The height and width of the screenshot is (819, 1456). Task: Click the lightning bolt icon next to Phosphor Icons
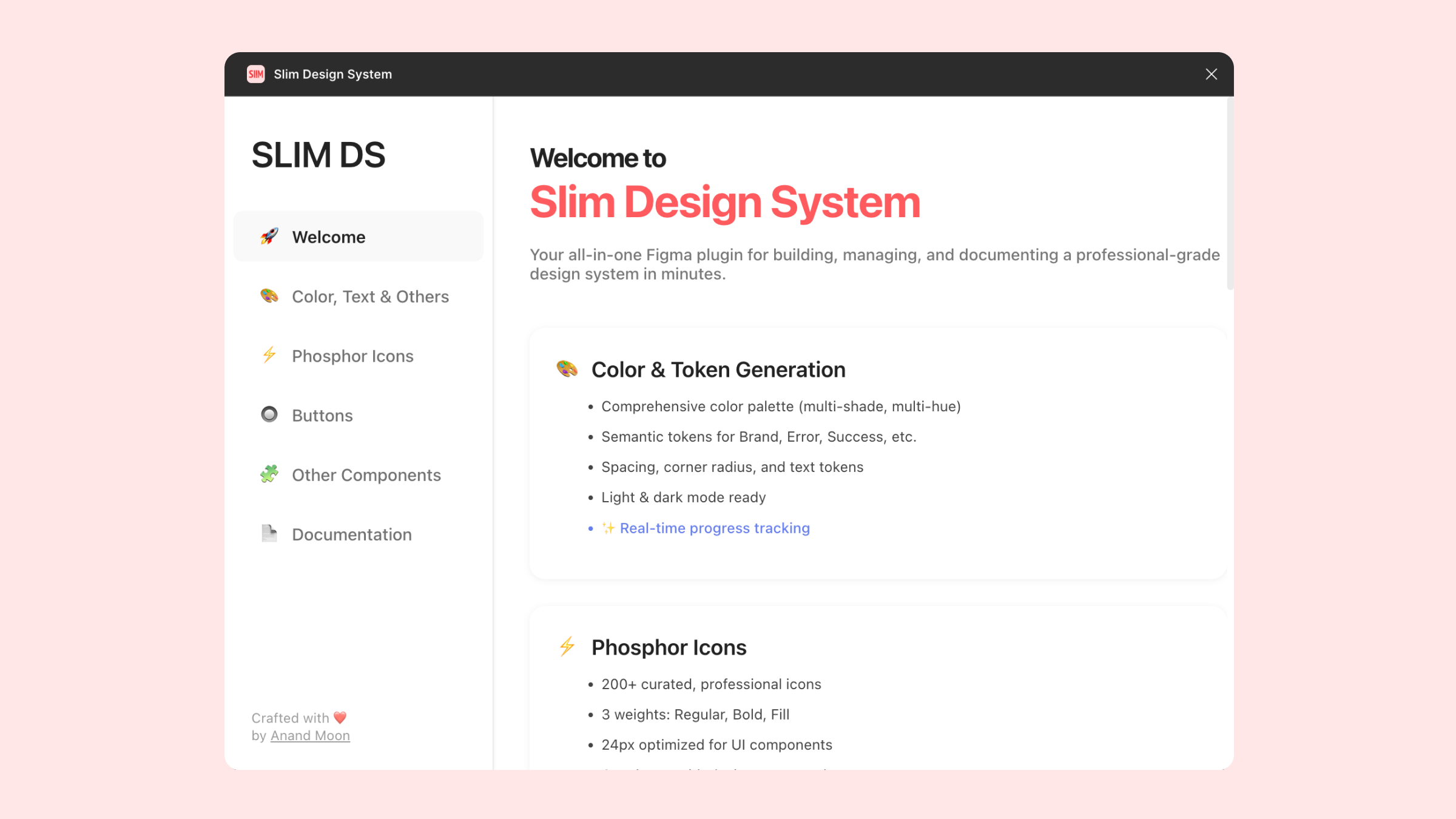click(x=269, y=356)
